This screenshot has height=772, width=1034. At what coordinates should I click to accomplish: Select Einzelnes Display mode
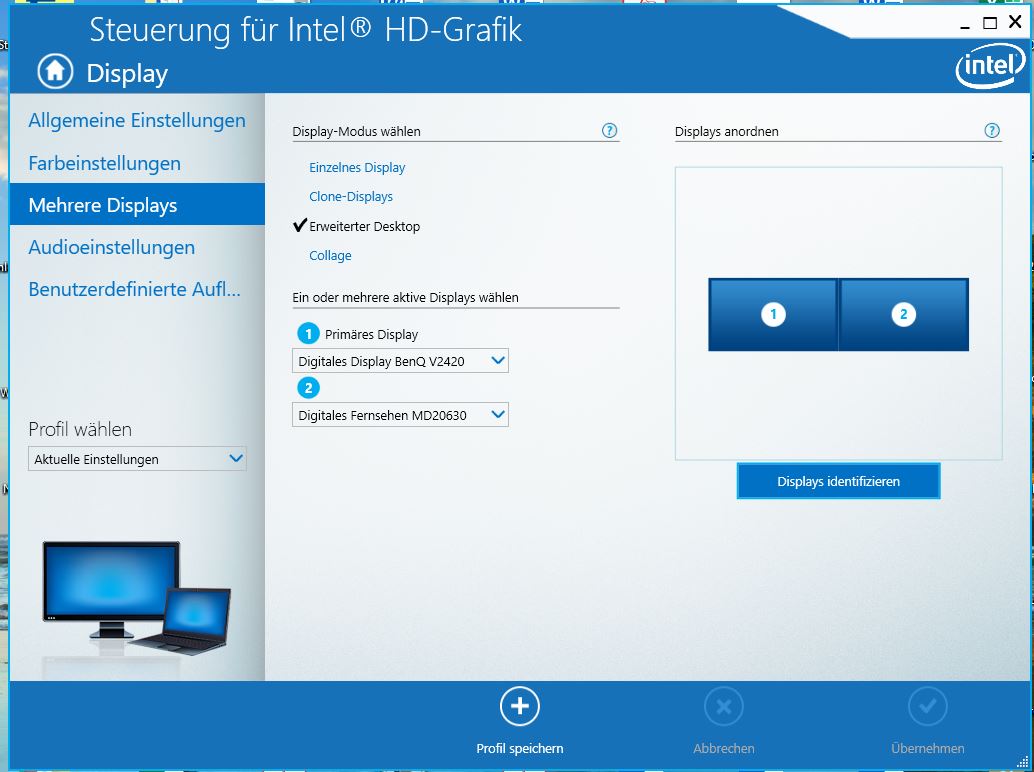(357, 167)
